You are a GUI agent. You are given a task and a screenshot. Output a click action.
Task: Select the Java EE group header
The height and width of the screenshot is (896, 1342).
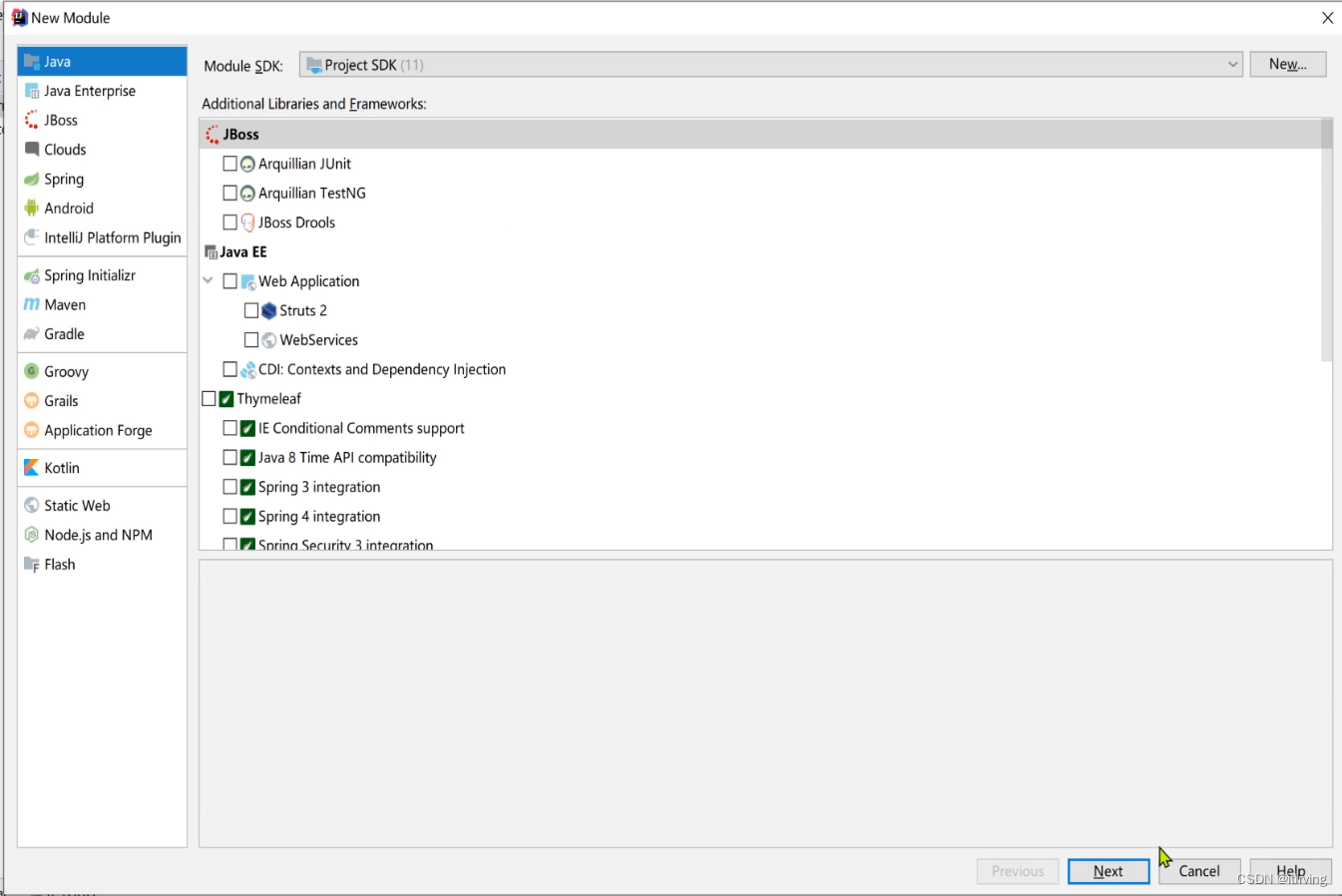pos(759,252)
